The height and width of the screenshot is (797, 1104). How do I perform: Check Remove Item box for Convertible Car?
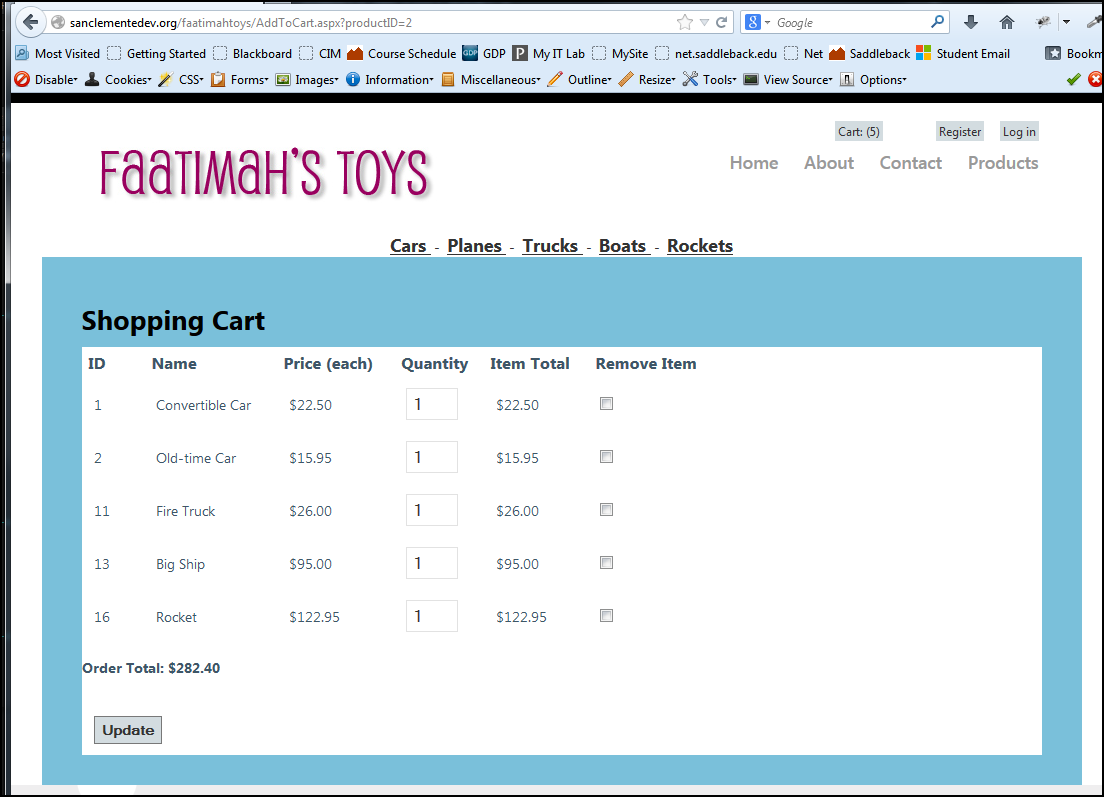(x=606, y=404)
